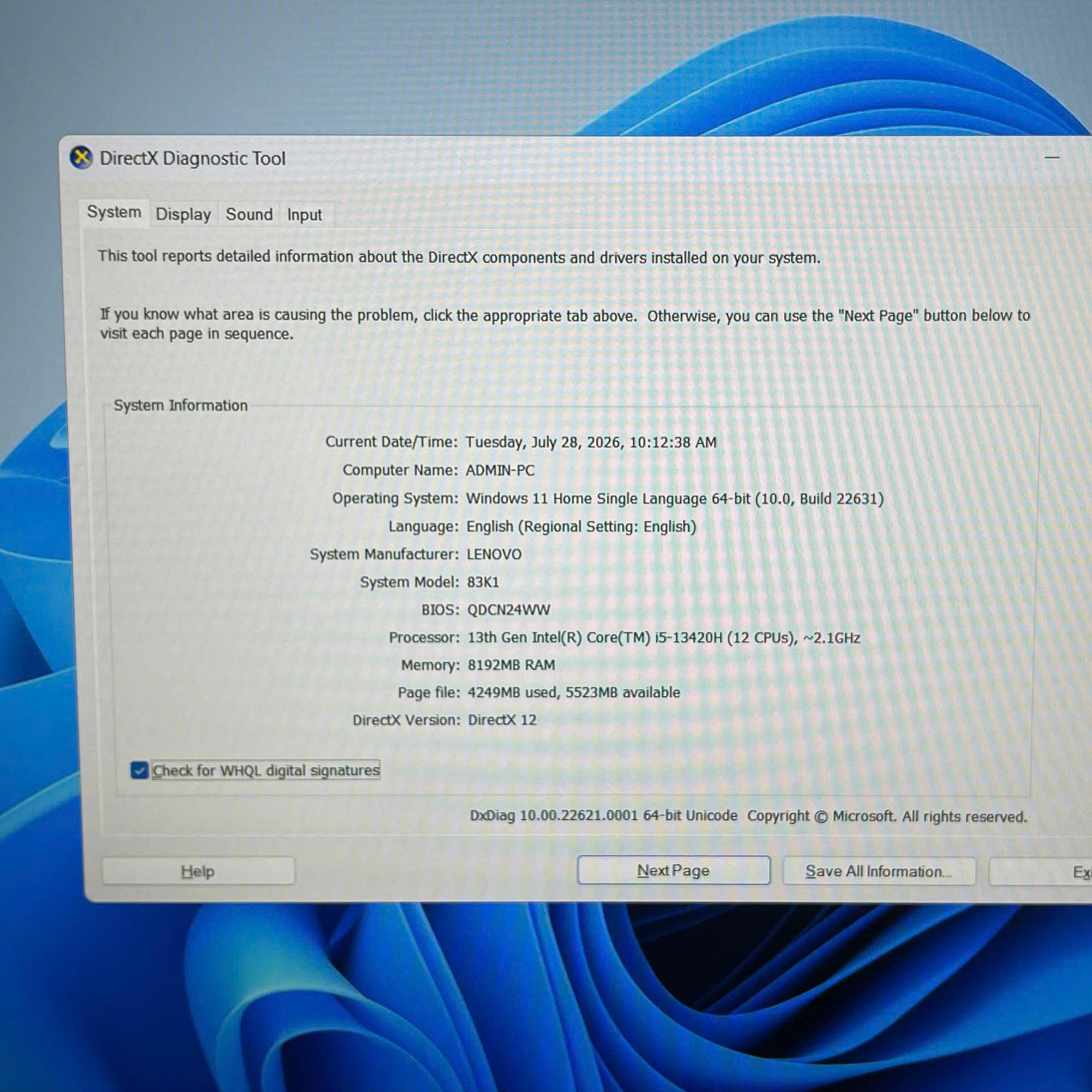Click the Windows 11 Home operating system value
The width and height of the screenshot is (1092, 1092).
pyautogui.click(x=674, y=498)
